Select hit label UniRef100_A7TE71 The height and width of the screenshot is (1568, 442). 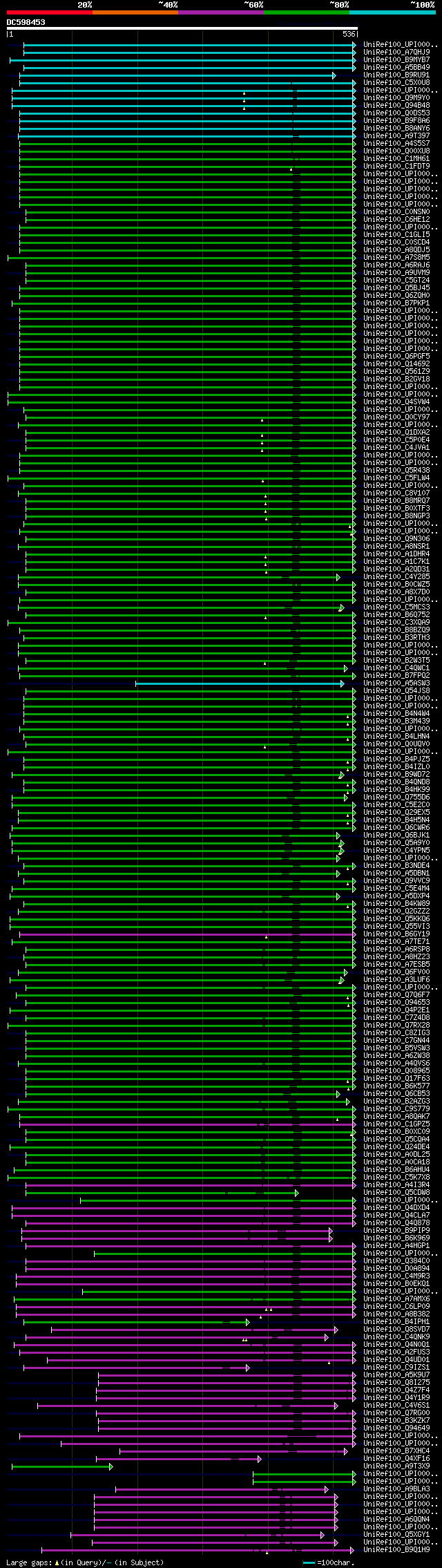tap(396, 942)
